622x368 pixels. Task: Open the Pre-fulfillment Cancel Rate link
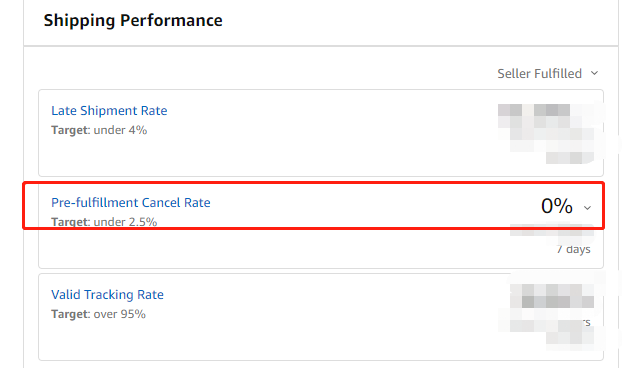coord(131,203)
